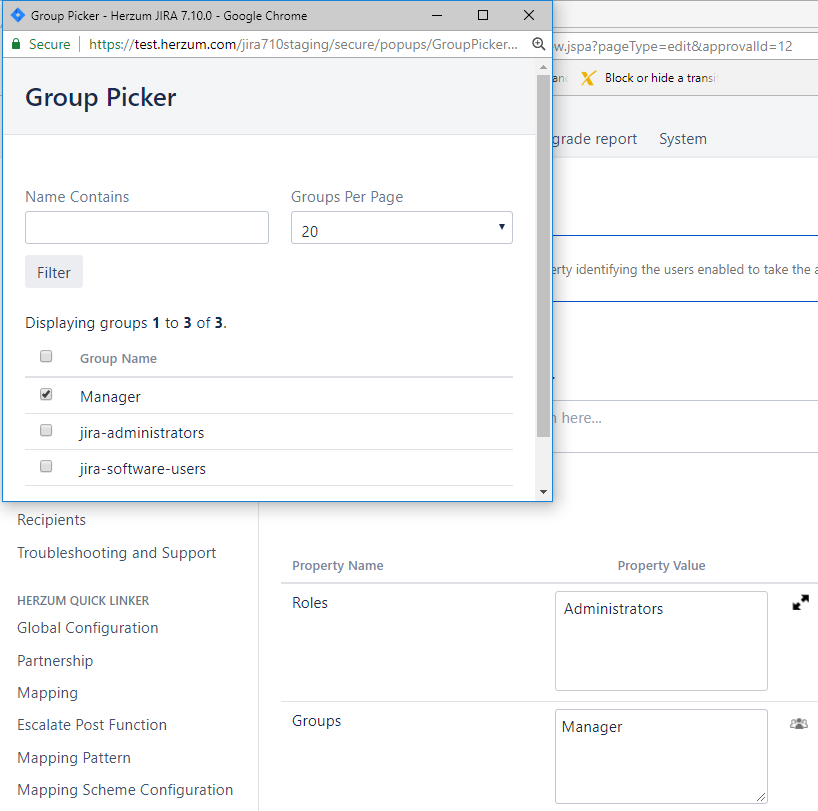The height and width of the screenshot is (811, 818).
Task: Click the zoom magnifier icon in address bar
Action: pyautogui.click(x=538, y=44)
